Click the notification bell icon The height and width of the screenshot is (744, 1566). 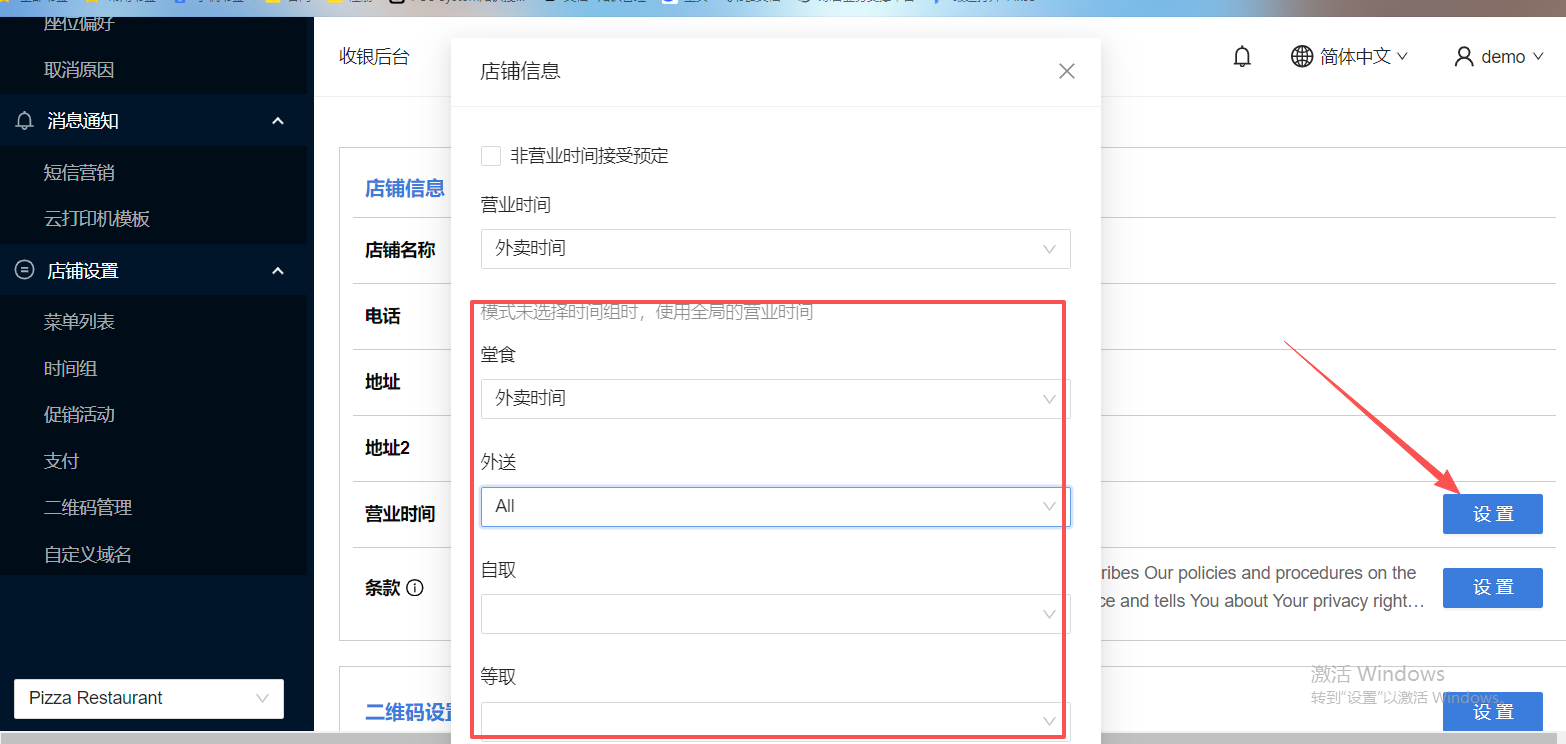(1242, 57)
